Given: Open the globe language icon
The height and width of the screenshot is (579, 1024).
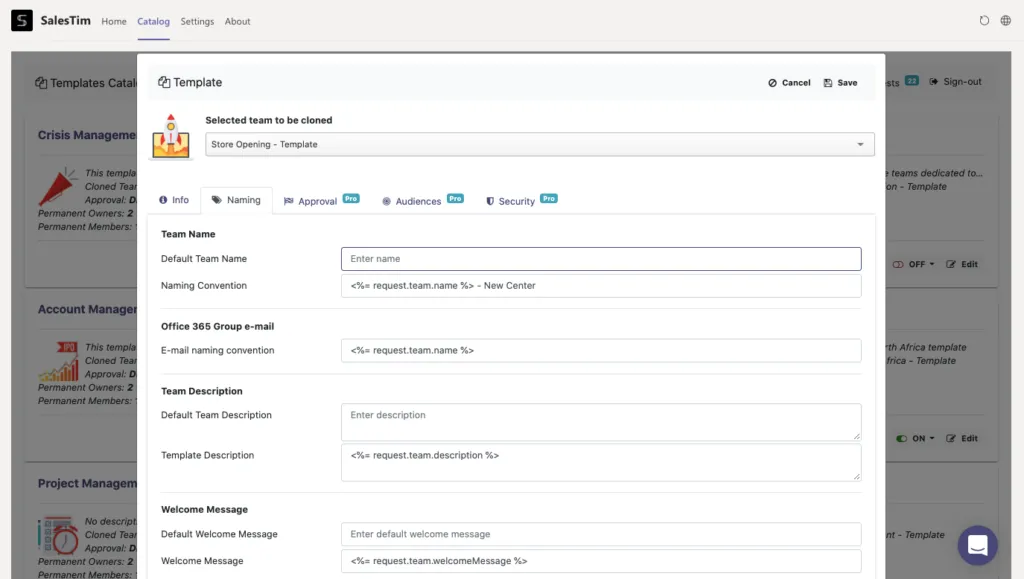Looking at the screenshot, I should pos(1006,21).
